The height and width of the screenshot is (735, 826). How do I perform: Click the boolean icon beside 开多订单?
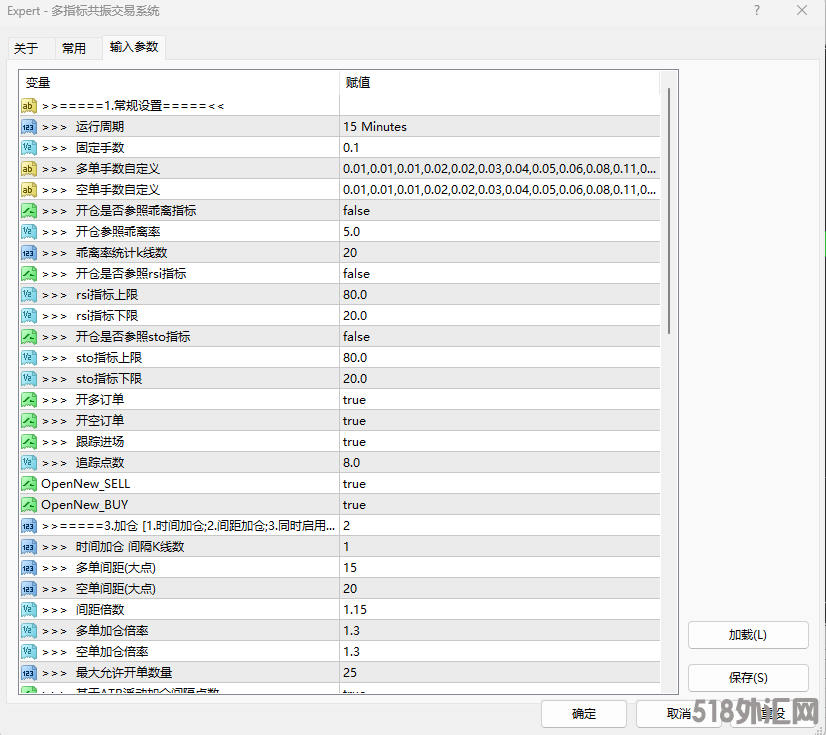(28, 400)
